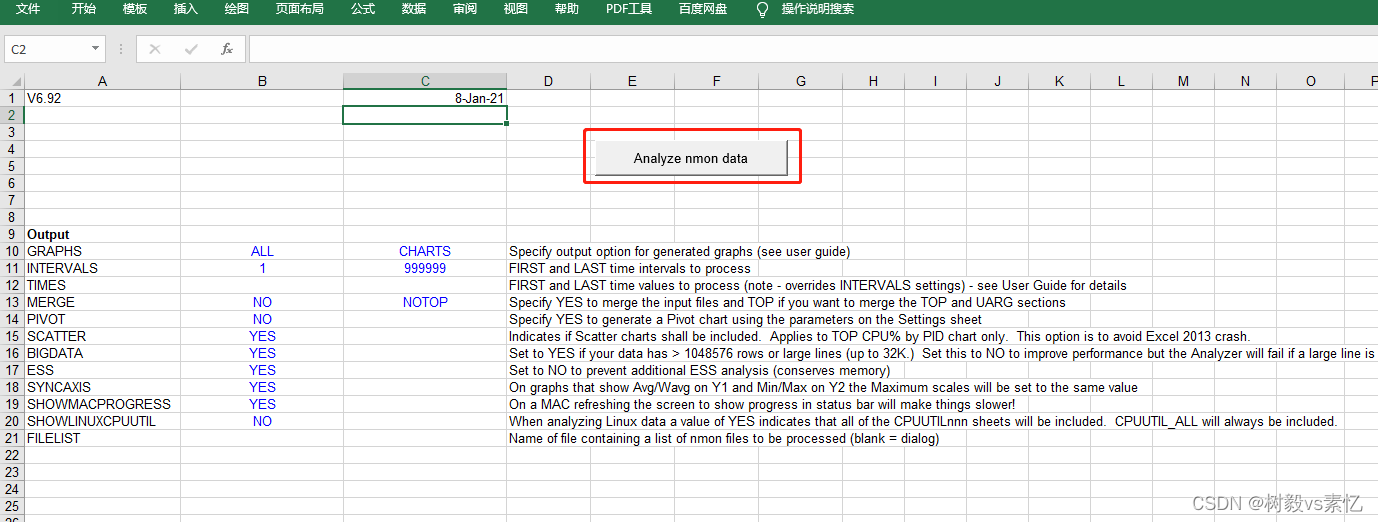Click the enter checkmark formula bar icon

tap(191, 49)
